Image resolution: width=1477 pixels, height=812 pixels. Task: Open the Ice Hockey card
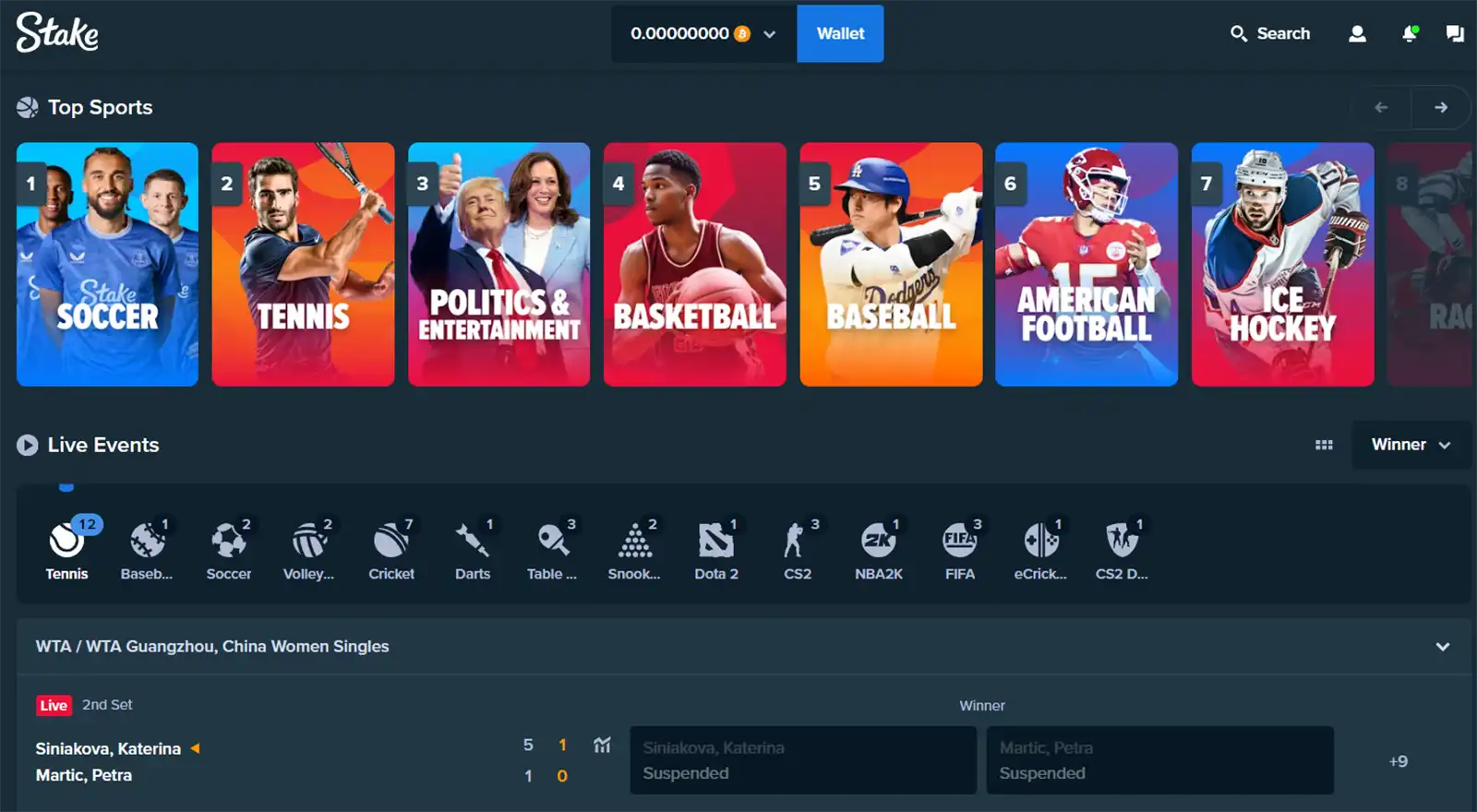point(1282,264)
